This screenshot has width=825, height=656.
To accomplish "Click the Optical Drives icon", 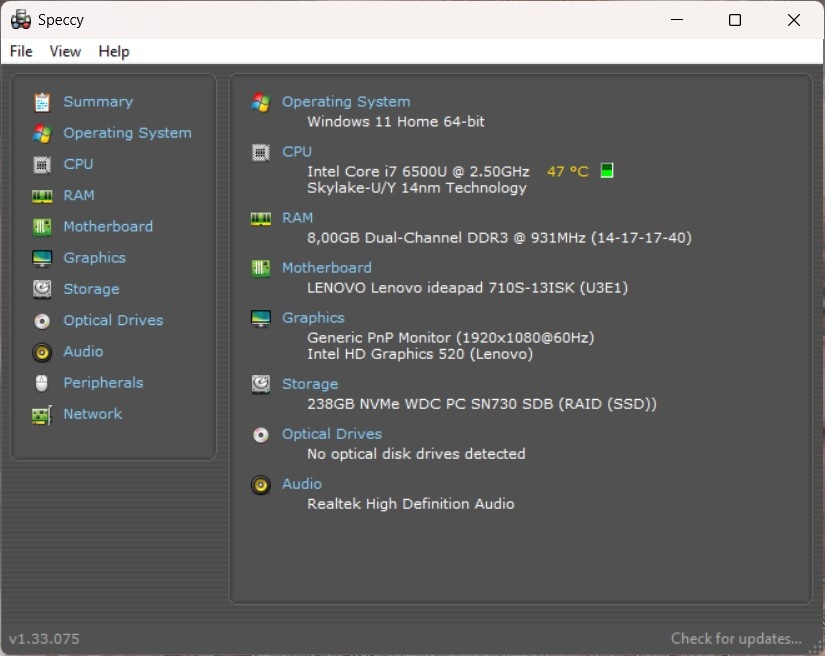I will click(x=42, y=320).
